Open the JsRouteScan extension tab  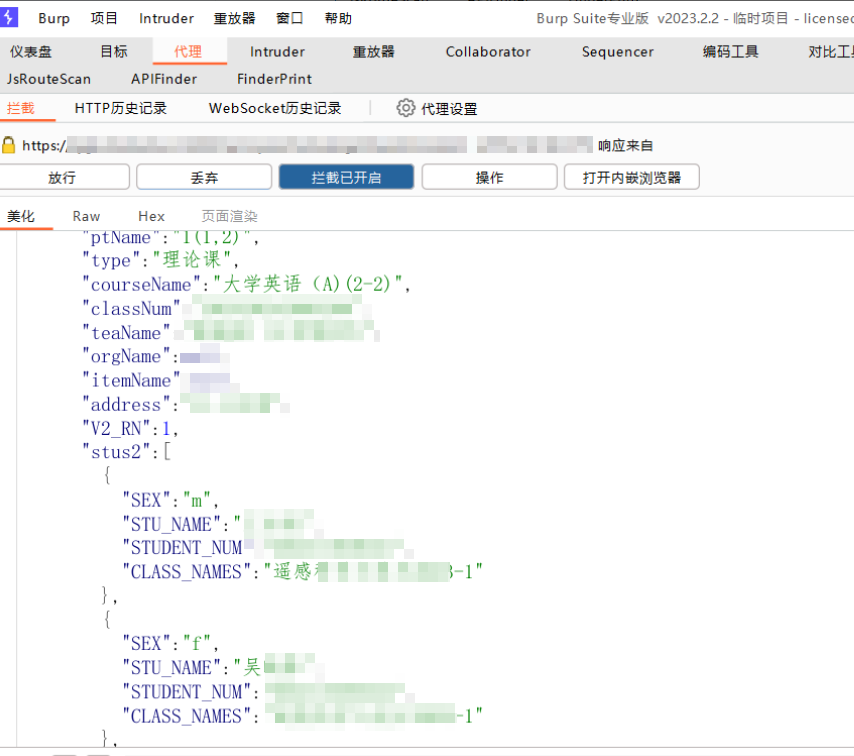click(48, 79)
